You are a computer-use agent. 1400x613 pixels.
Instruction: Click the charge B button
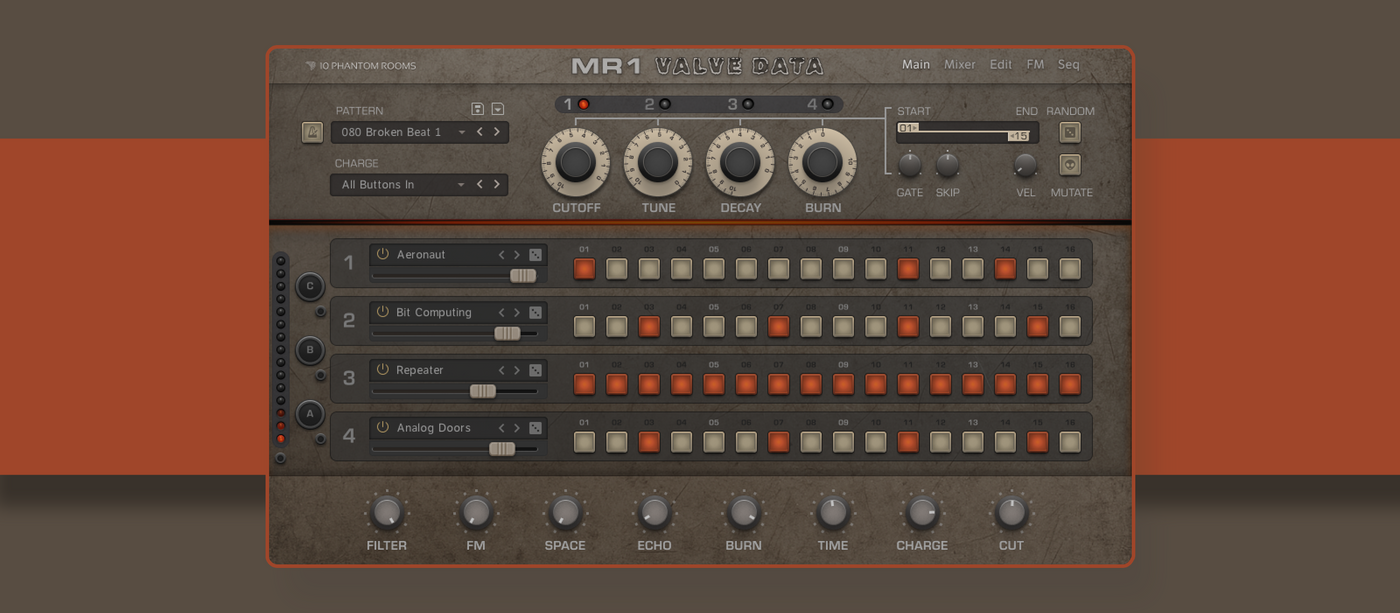310,350
